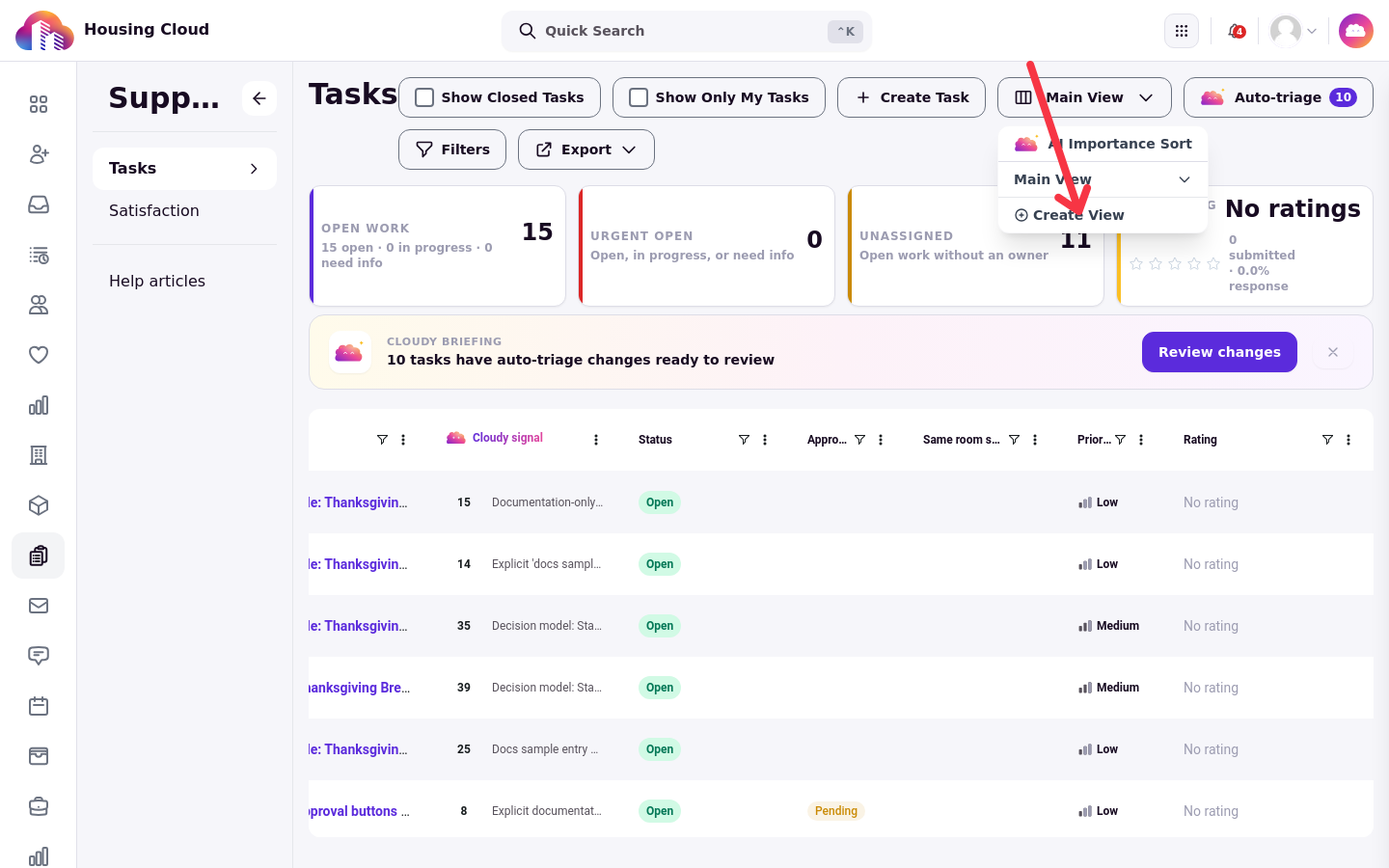Open the Filters button
Viewport: 1389px width, 868px height.
[452, 149]
